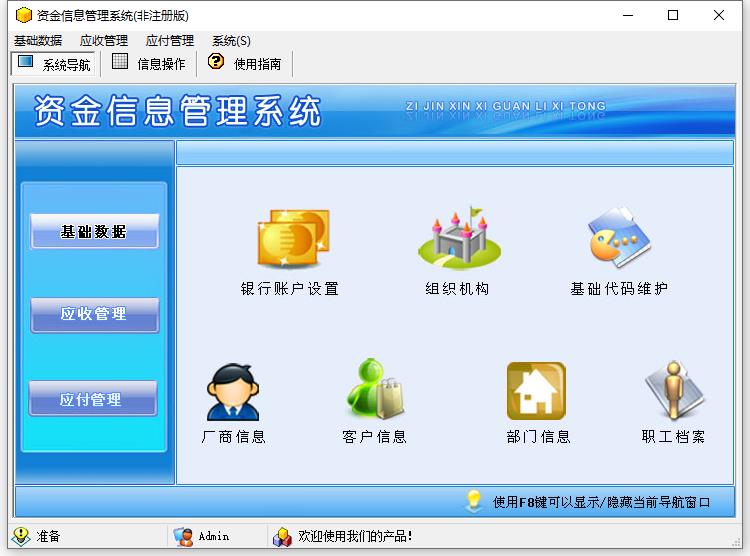Open the 组织机构 castle icon
The height and width of the screenshot is (556, 750).
459,238
